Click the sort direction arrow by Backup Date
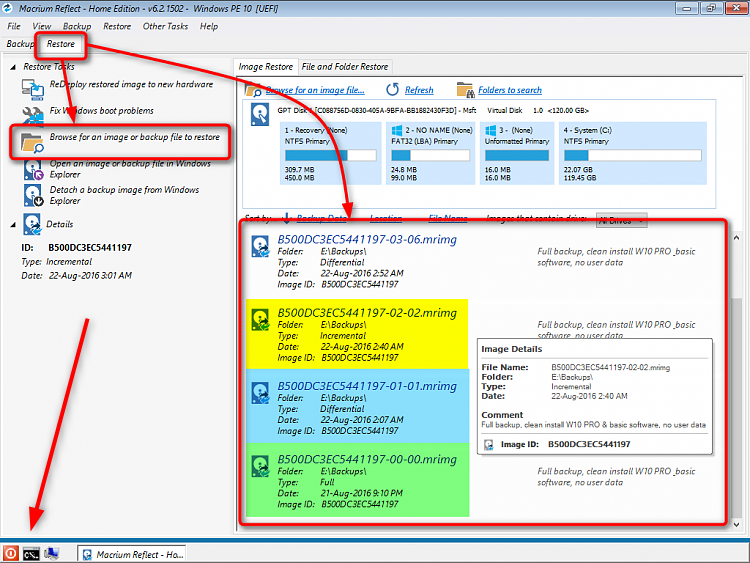This screenshot has width=750, height=563. 287,219
